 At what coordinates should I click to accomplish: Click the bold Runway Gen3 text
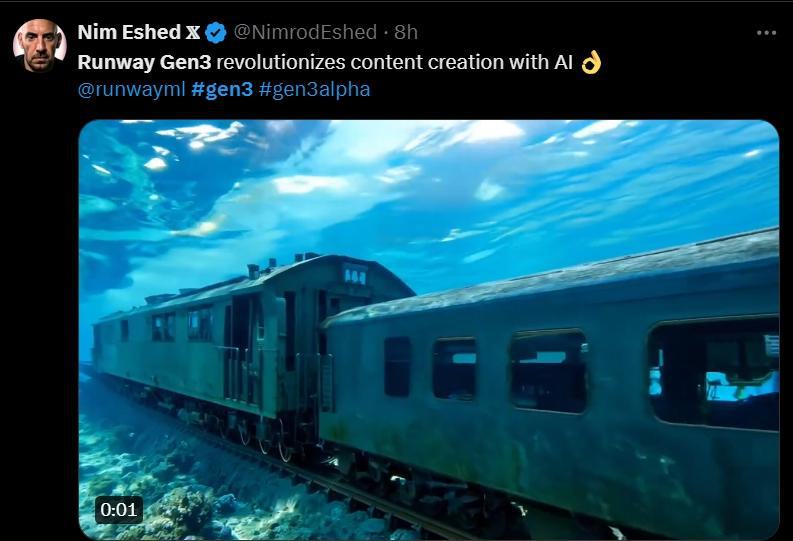tap(144, 63)
